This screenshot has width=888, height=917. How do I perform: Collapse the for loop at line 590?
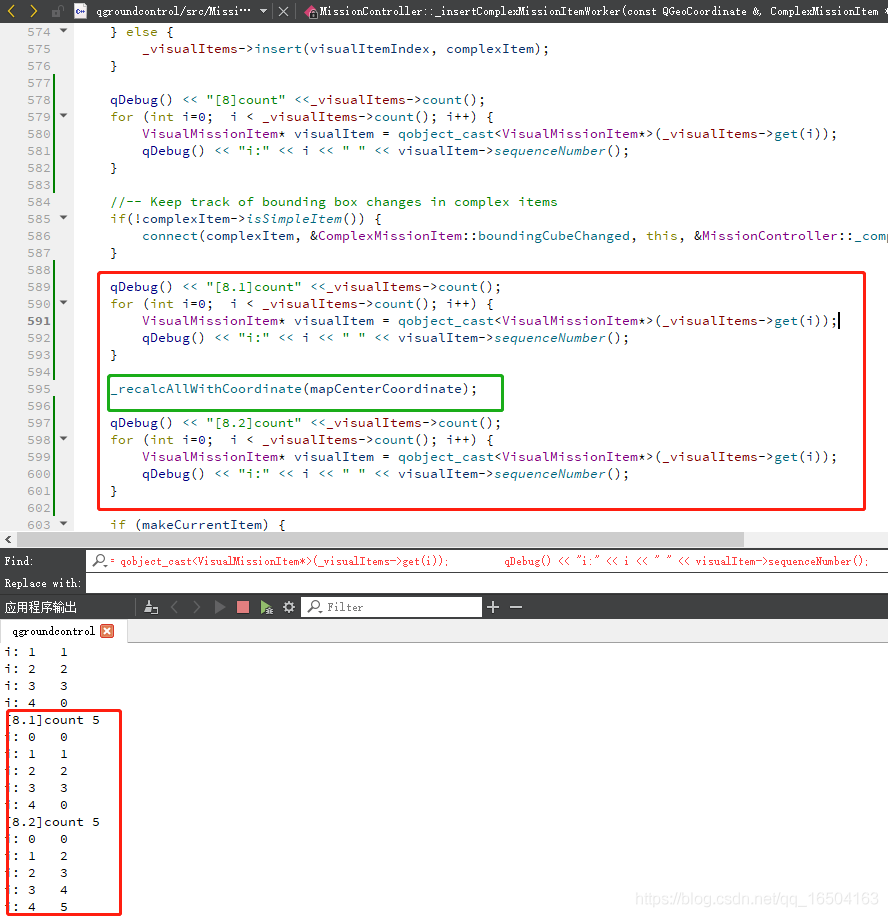click(x=63, y=303)
